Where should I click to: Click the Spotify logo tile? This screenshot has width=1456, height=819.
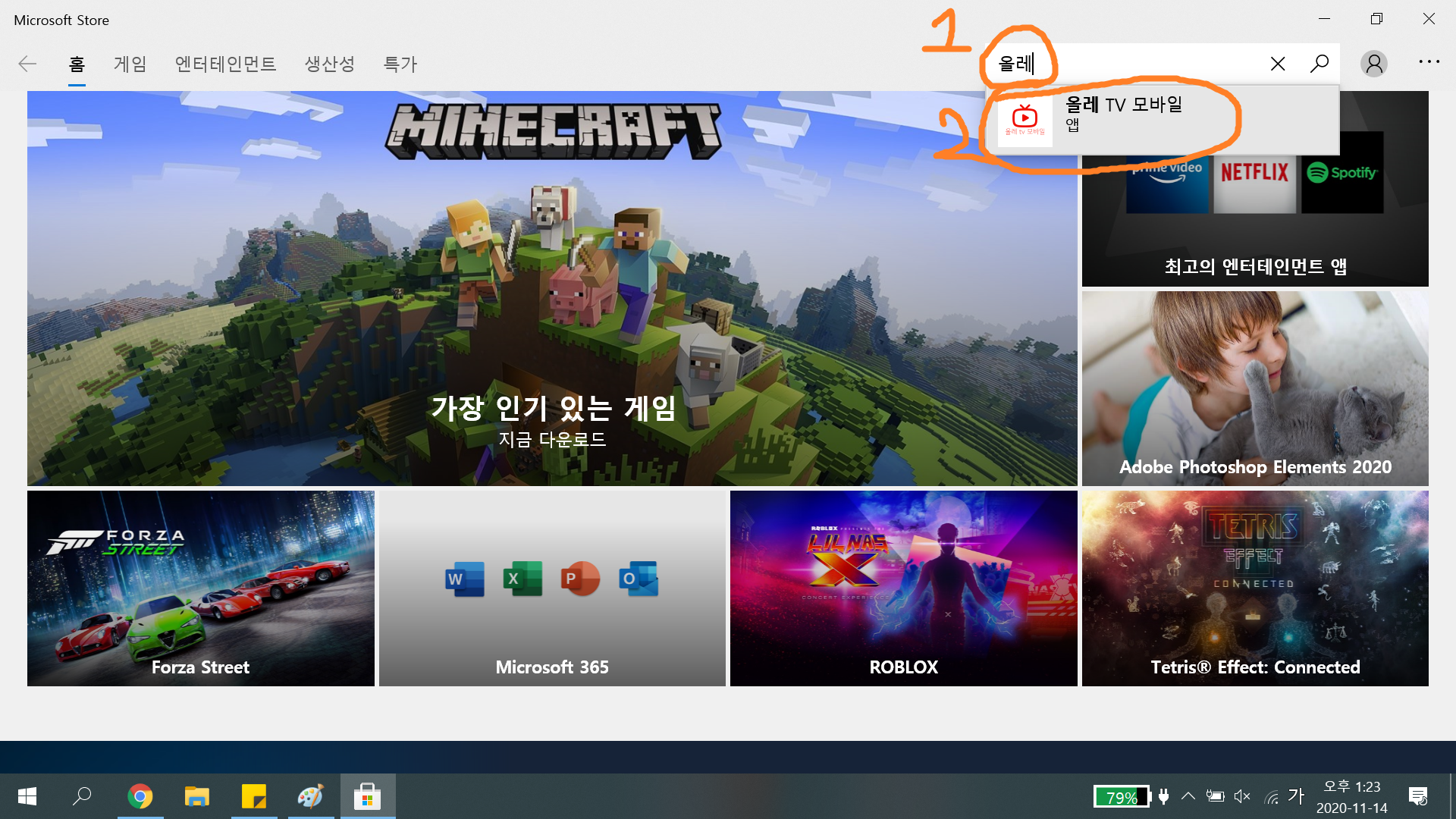tap(1342, 173)
